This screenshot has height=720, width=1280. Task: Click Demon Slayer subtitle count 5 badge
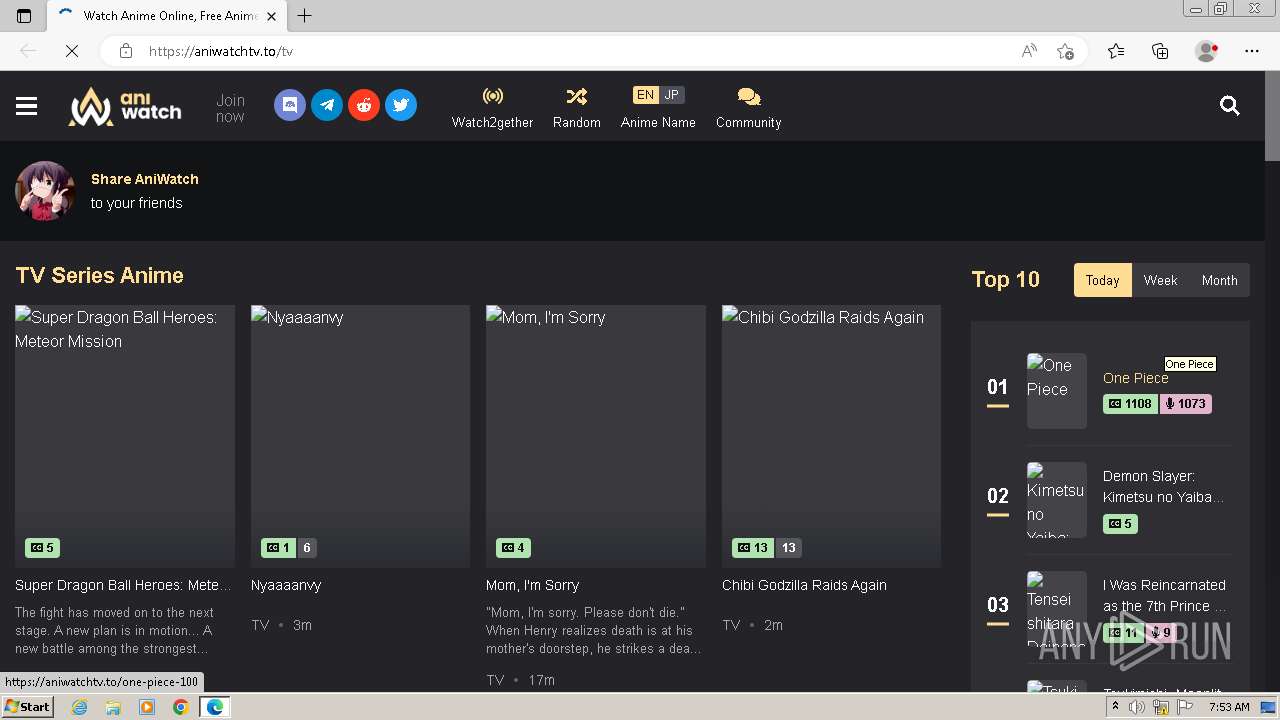coord(1120,524)
